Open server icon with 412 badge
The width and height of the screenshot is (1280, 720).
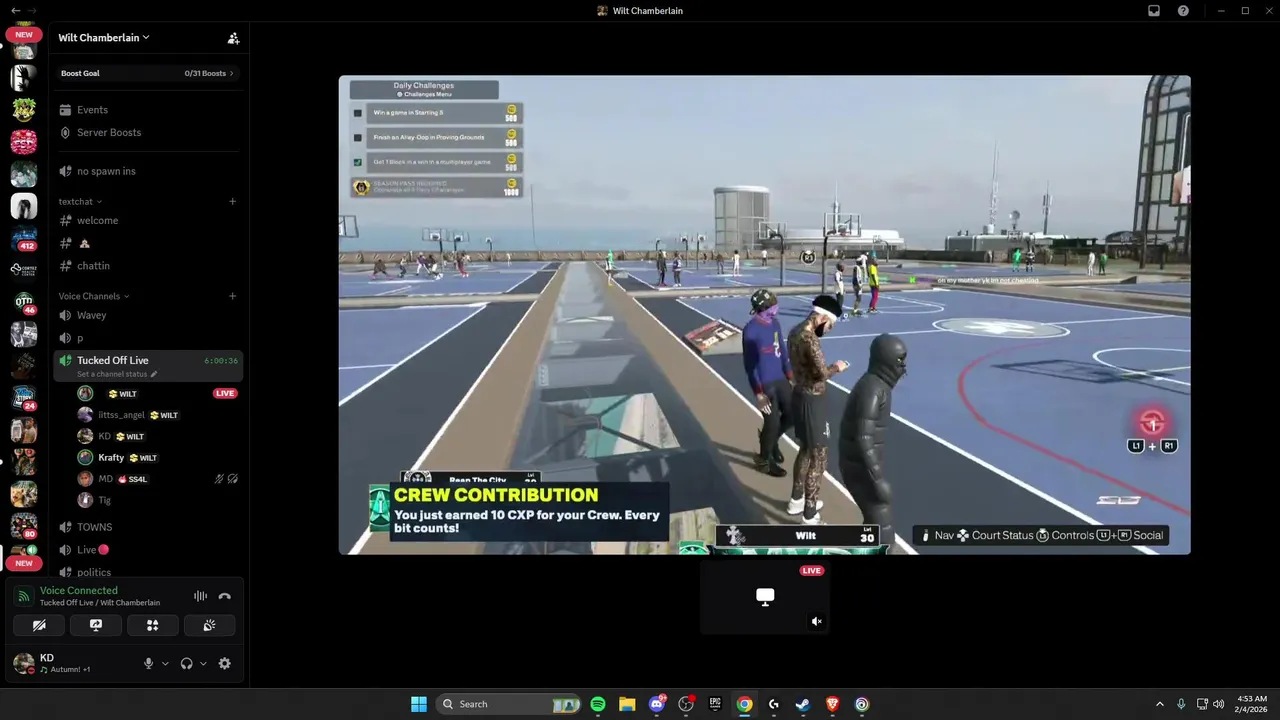click(x=24, y=239)
